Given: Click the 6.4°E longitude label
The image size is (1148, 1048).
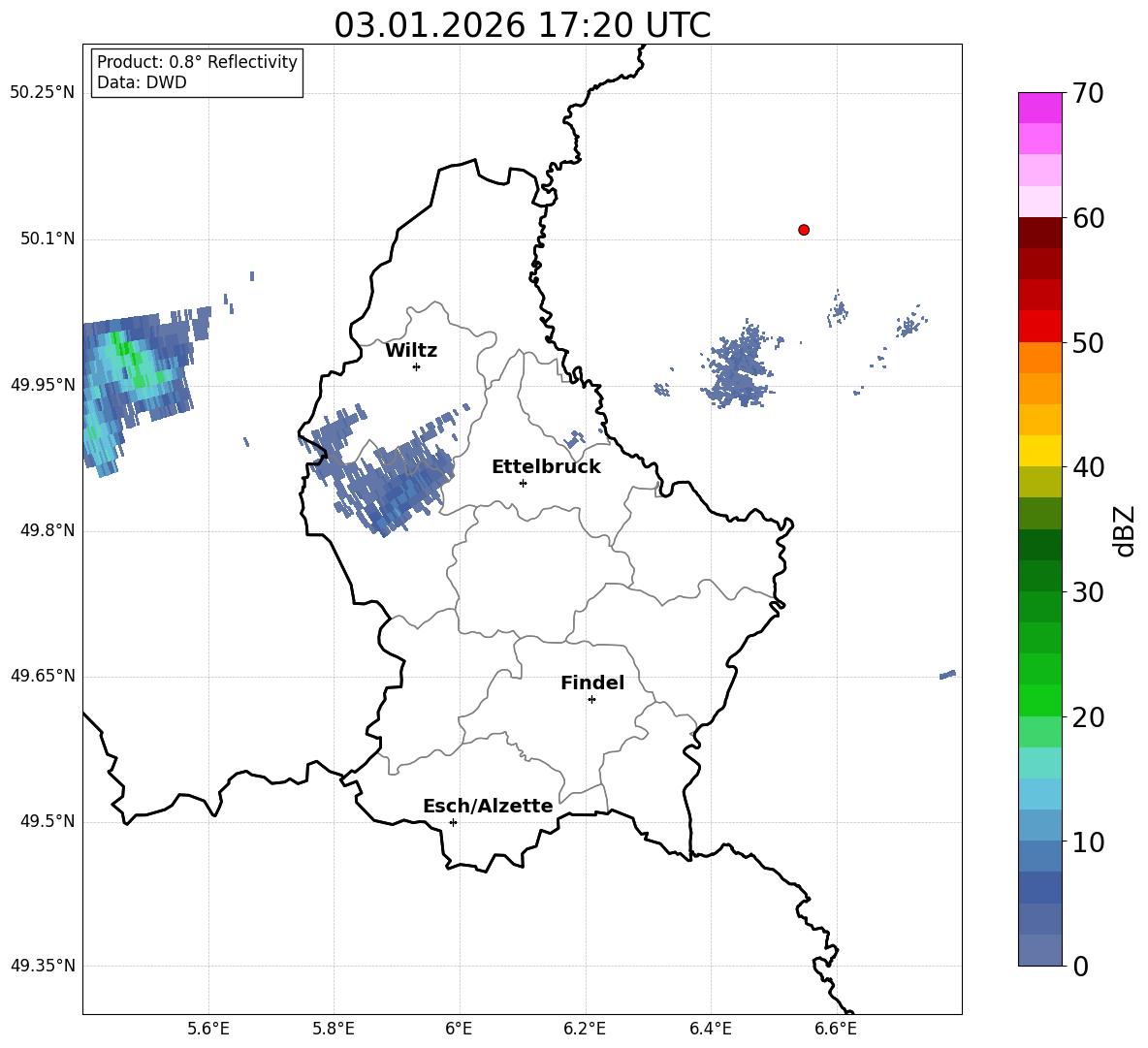Looking at the screenshot, I should [x=710, y=1029].
